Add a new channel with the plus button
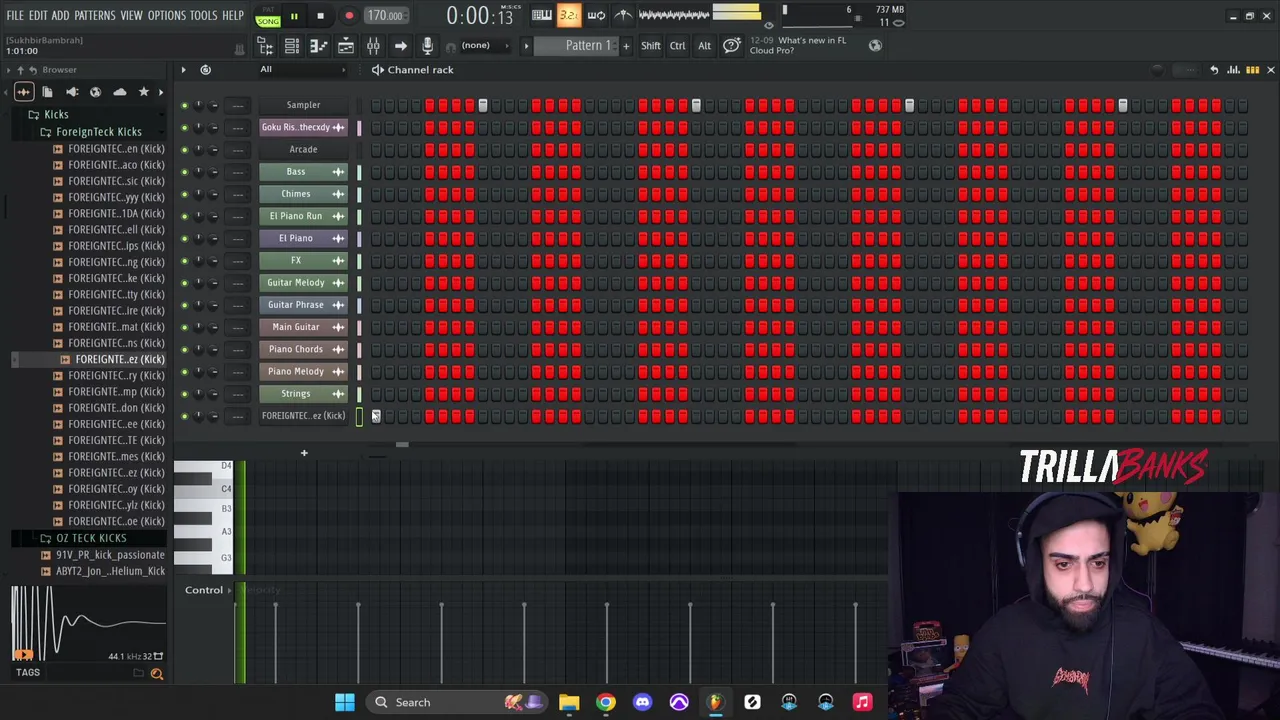 304,453
